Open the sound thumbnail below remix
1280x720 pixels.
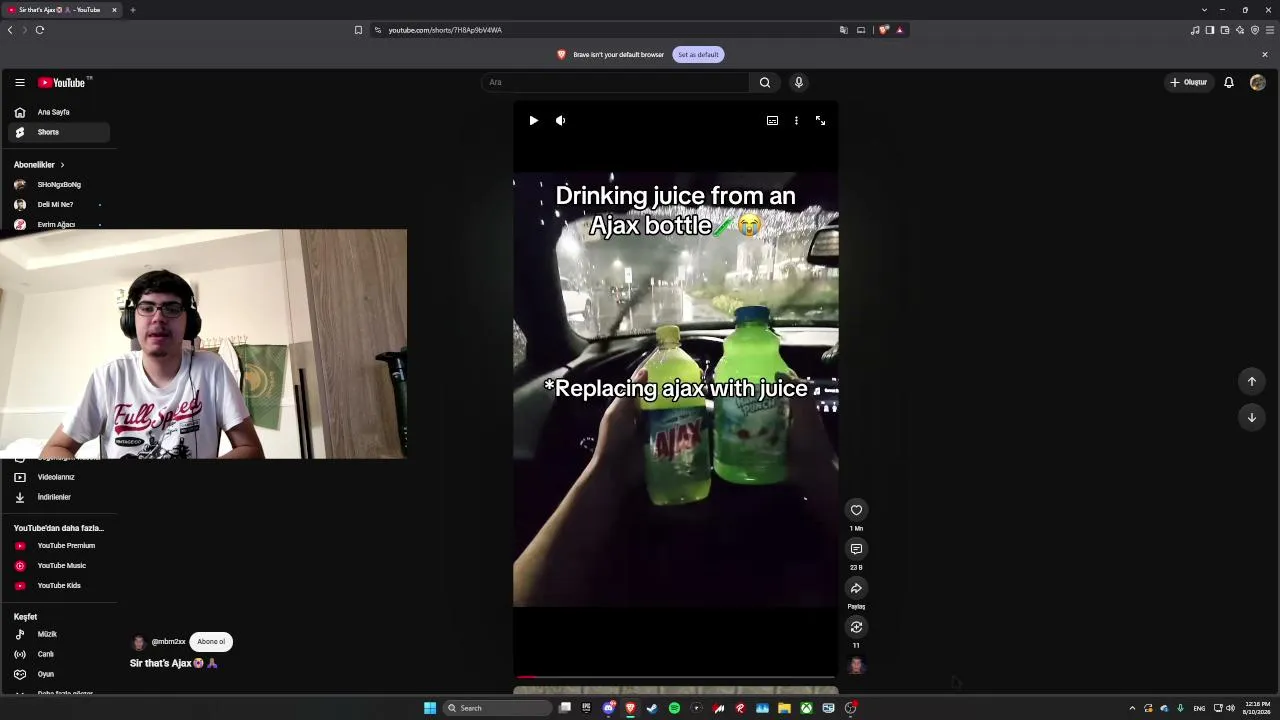(856, 665)
